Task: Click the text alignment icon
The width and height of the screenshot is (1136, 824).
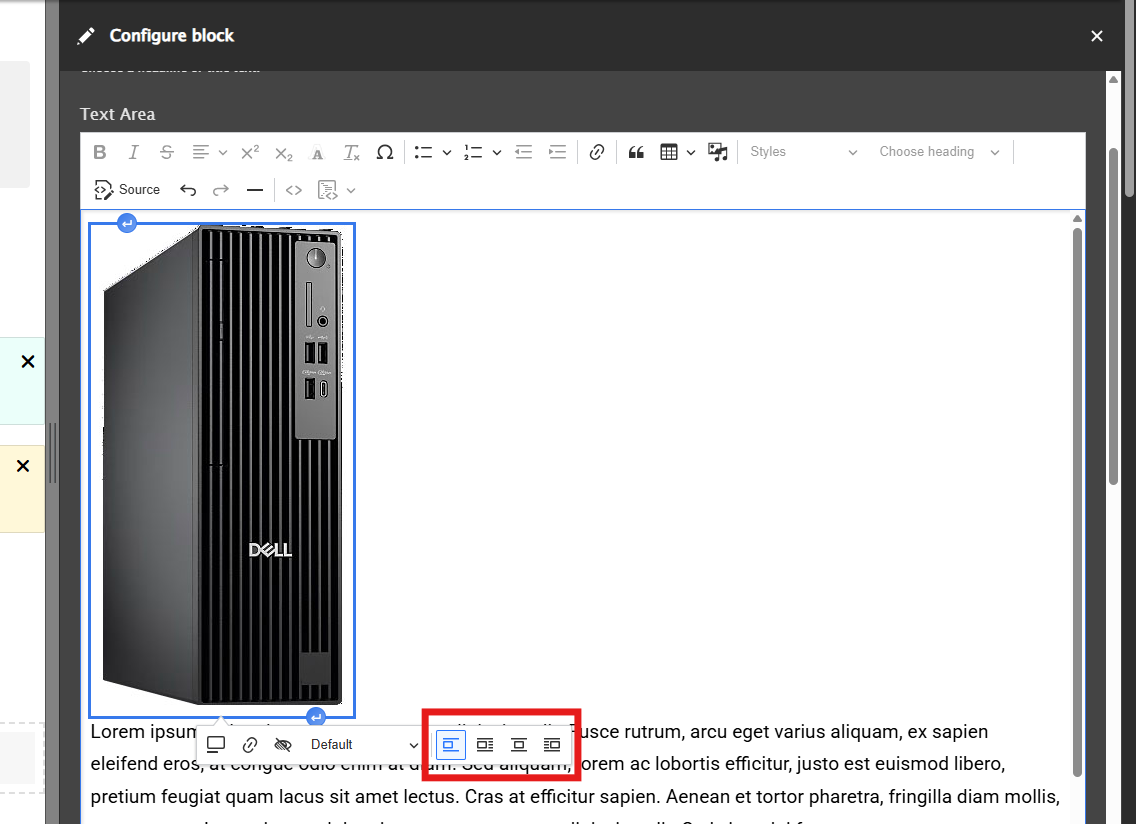Action: [201, 152]
